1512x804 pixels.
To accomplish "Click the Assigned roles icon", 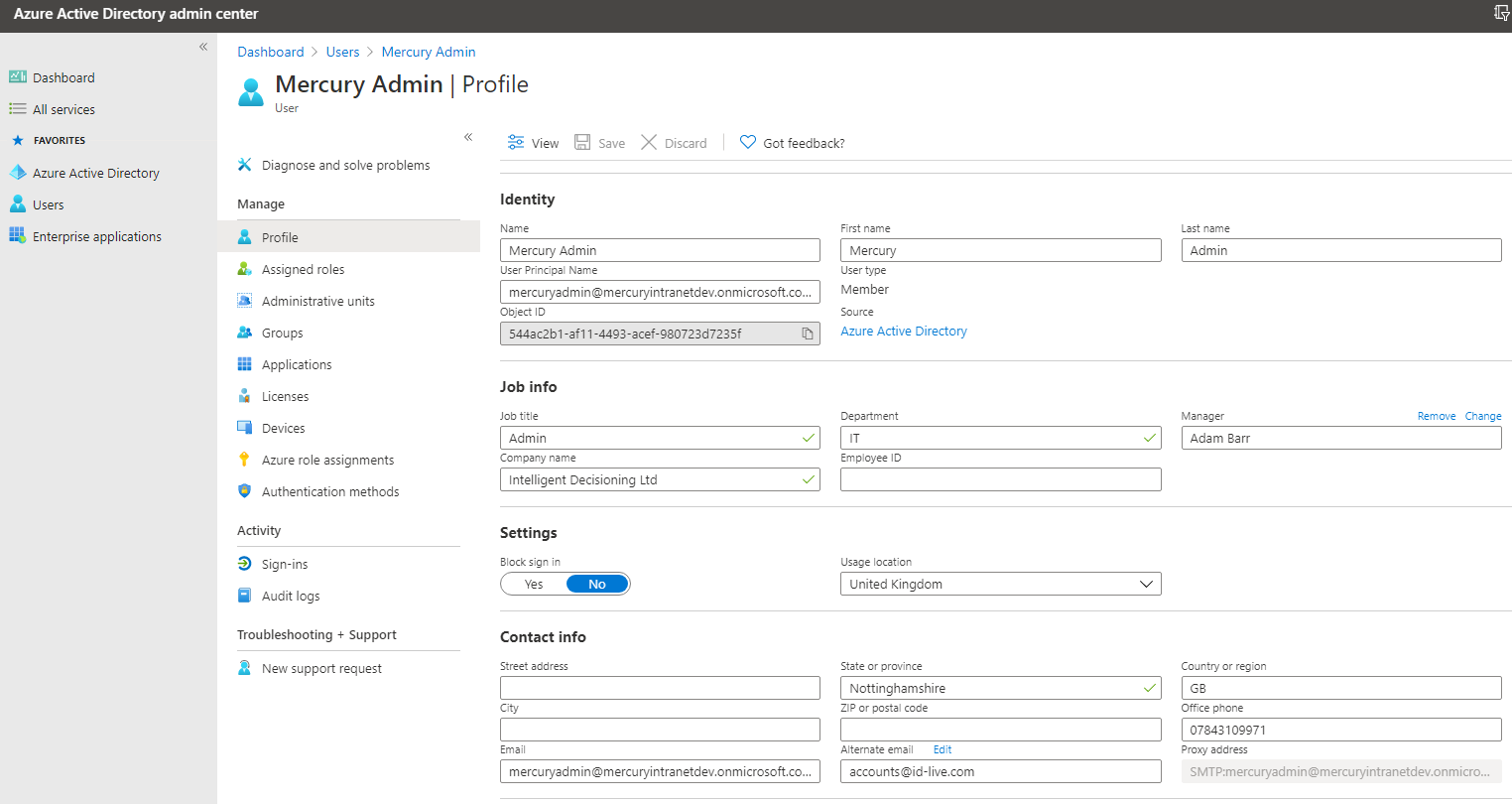I will click(245, 269).
